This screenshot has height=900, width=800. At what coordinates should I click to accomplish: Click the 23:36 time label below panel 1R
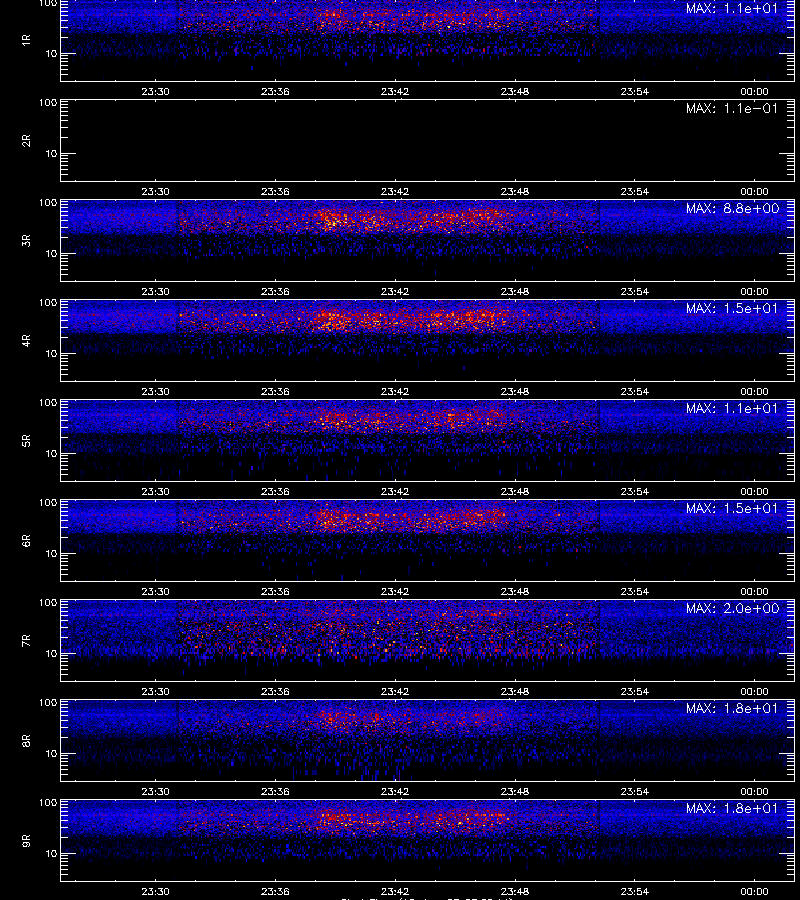pos(275,91)
